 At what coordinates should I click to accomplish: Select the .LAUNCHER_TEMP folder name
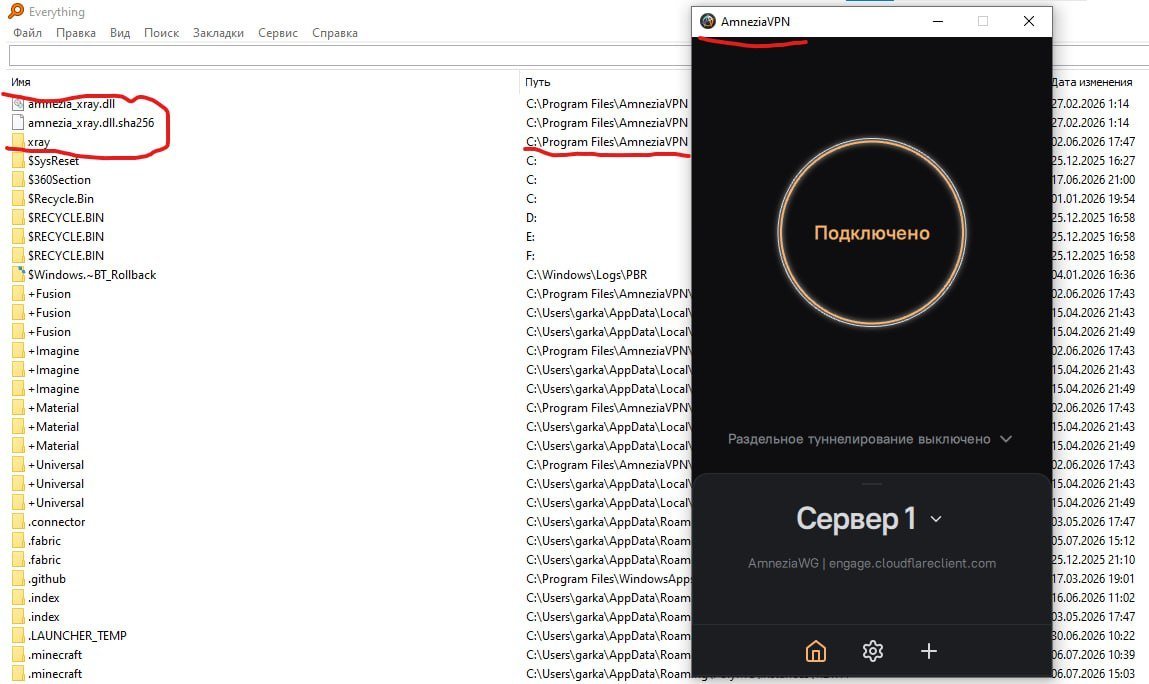point(77,636)
